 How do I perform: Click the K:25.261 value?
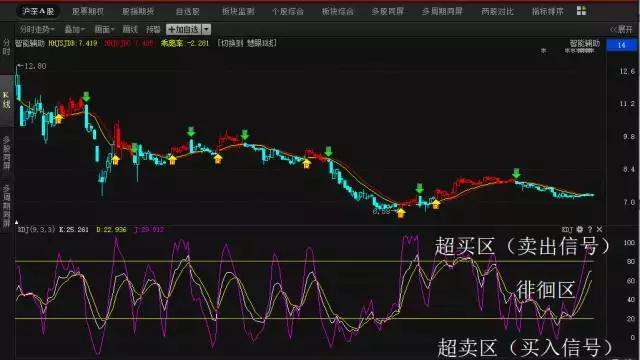pos(73,230)
